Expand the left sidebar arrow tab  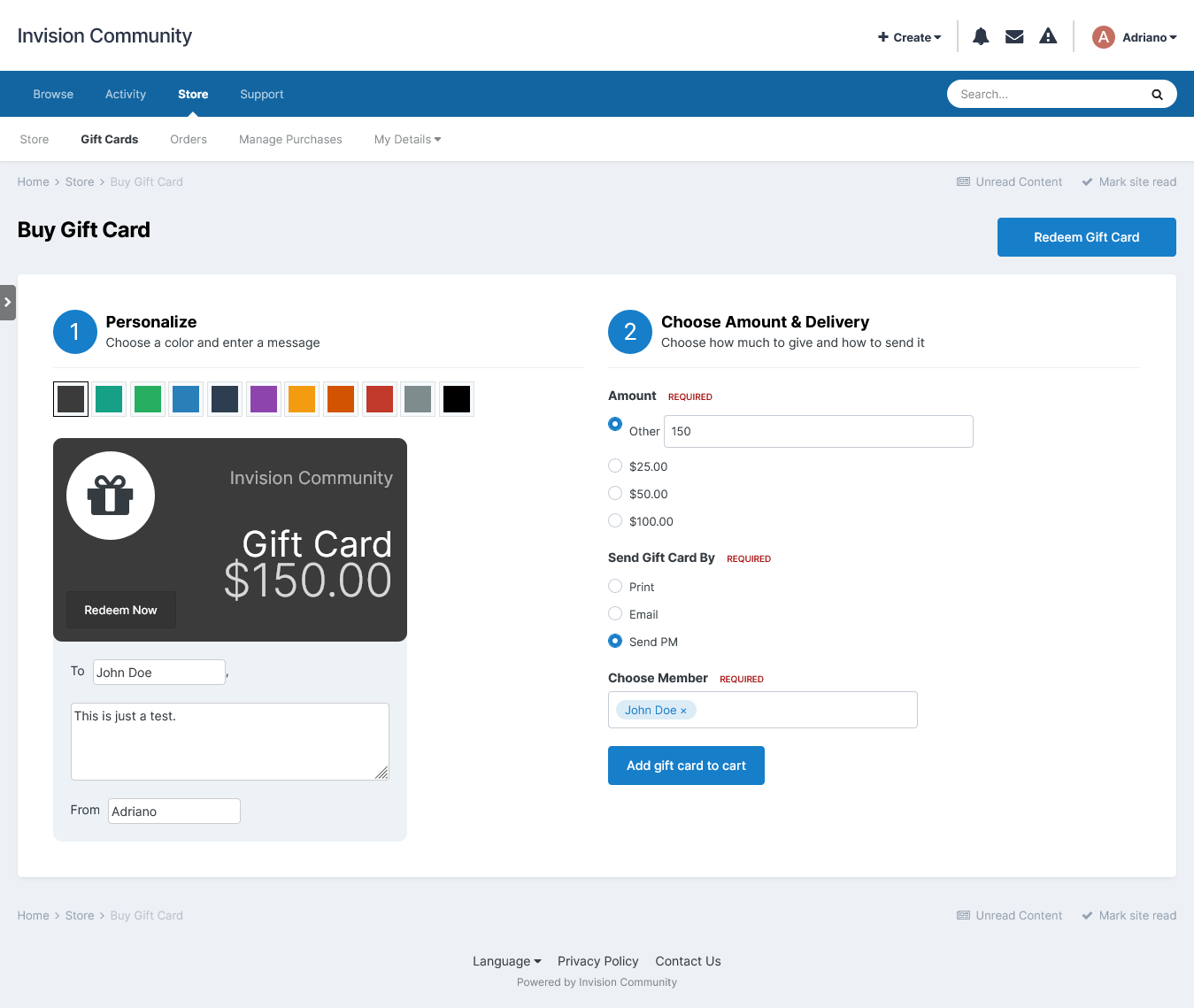point(8,303)
